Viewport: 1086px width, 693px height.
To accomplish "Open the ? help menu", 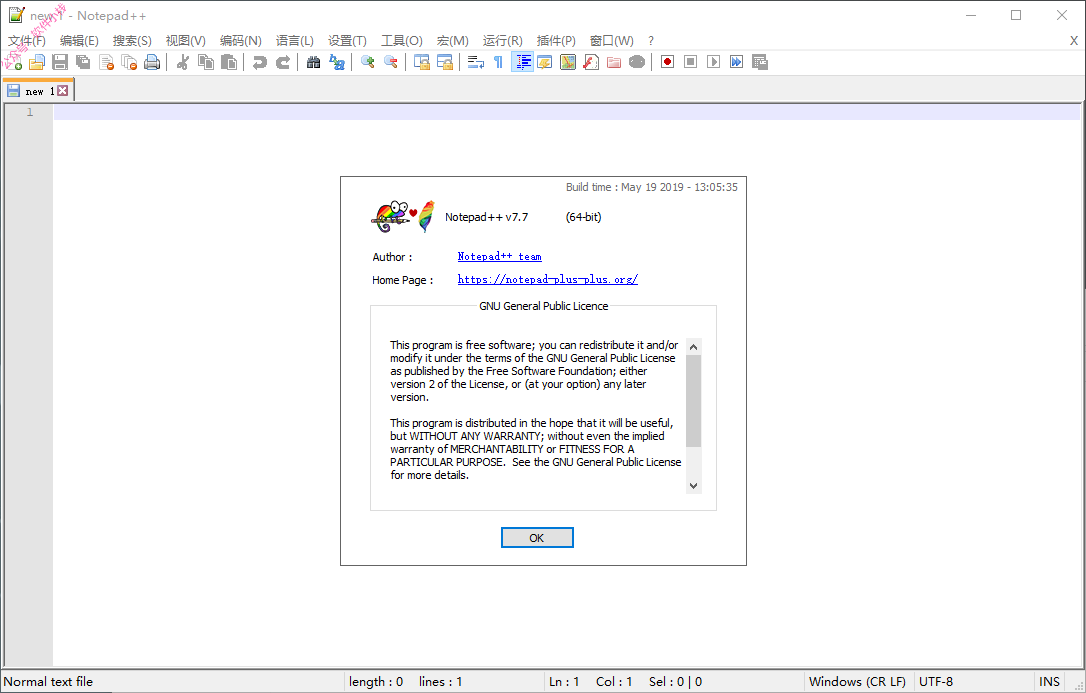I will (650, 41).
